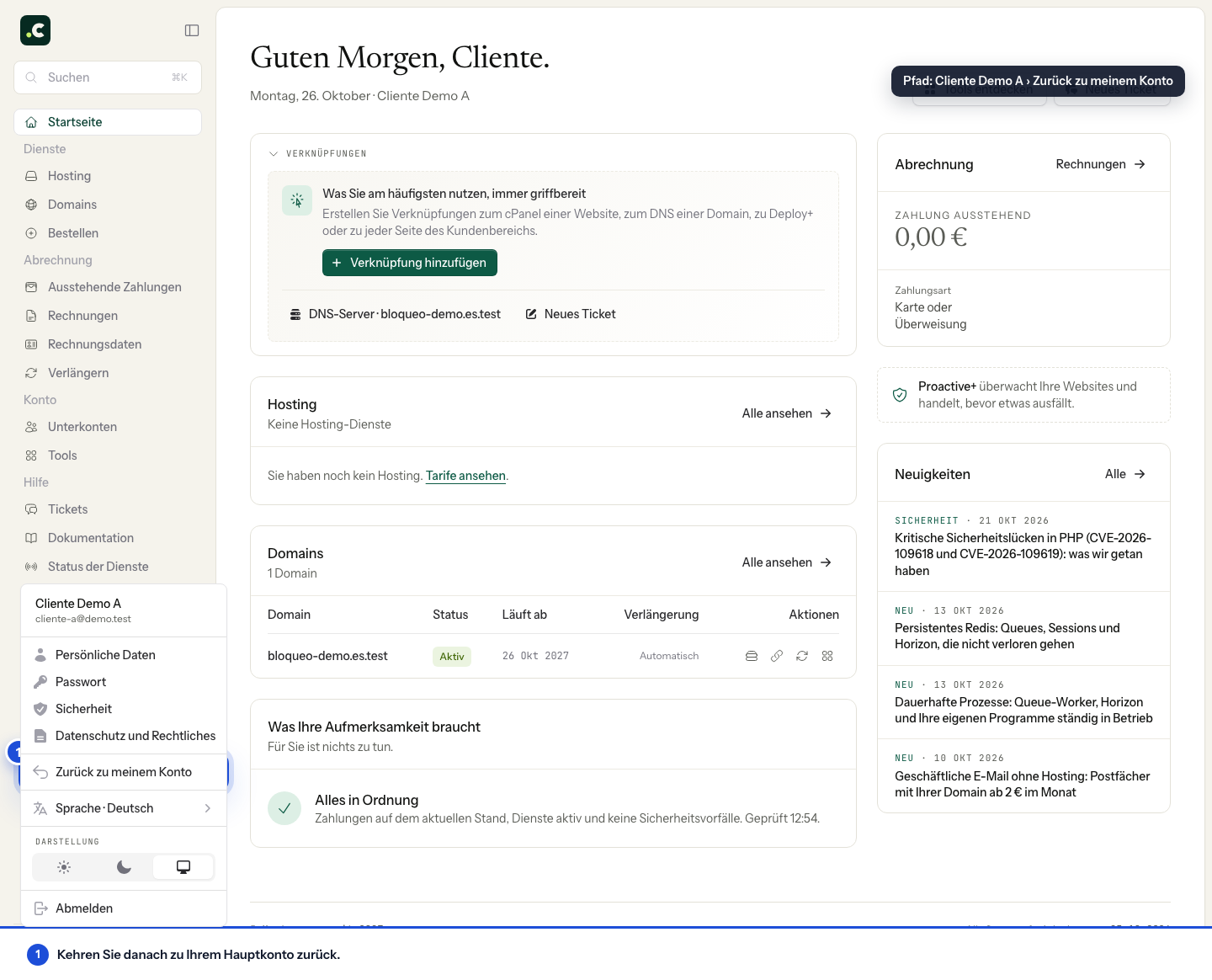Open Sicherheit in the account menu
The width and height of the screenshot is (1212, 980).
click(124, 709)
